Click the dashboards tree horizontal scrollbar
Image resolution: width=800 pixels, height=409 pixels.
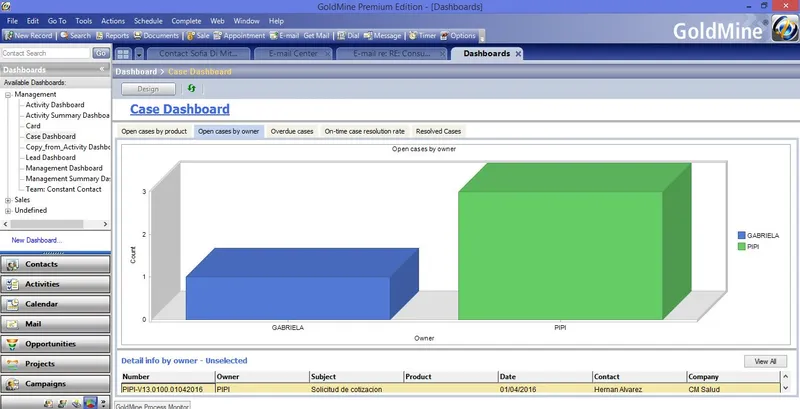click(x=55, y=224)
